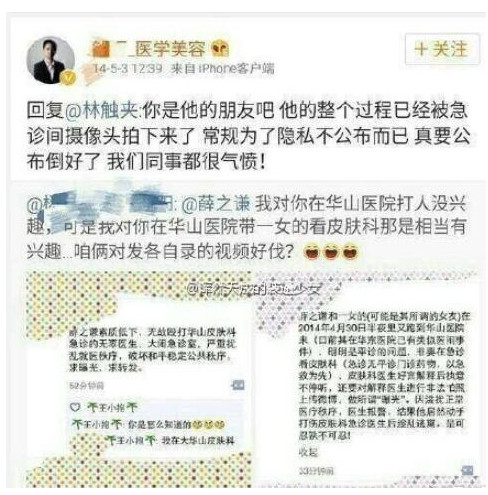Click the emoji beside the 医学美容 username
This screenshot has width=488, height=495.
point(220,49)
